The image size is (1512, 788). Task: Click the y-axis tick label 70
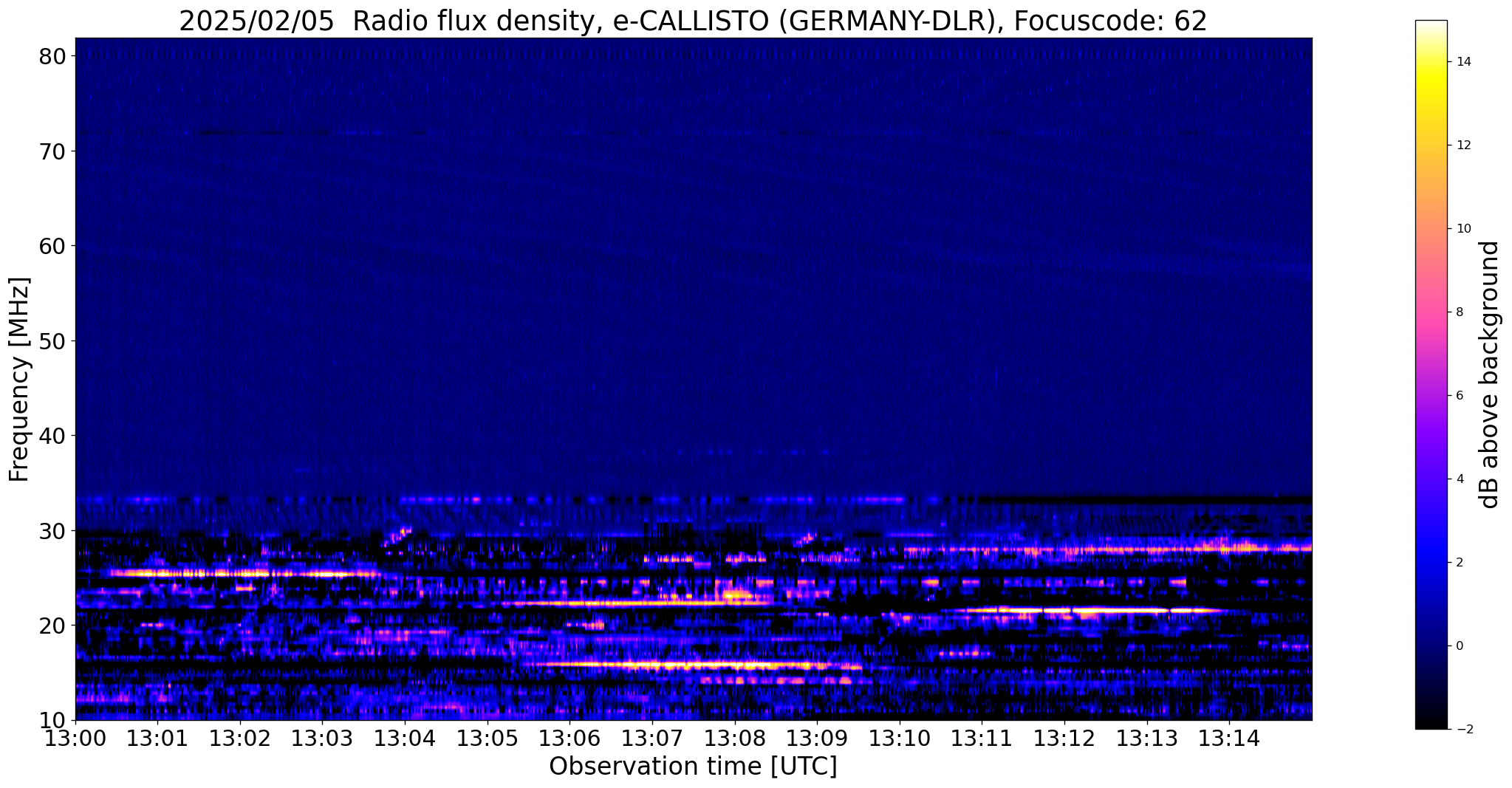pos(53,151)
